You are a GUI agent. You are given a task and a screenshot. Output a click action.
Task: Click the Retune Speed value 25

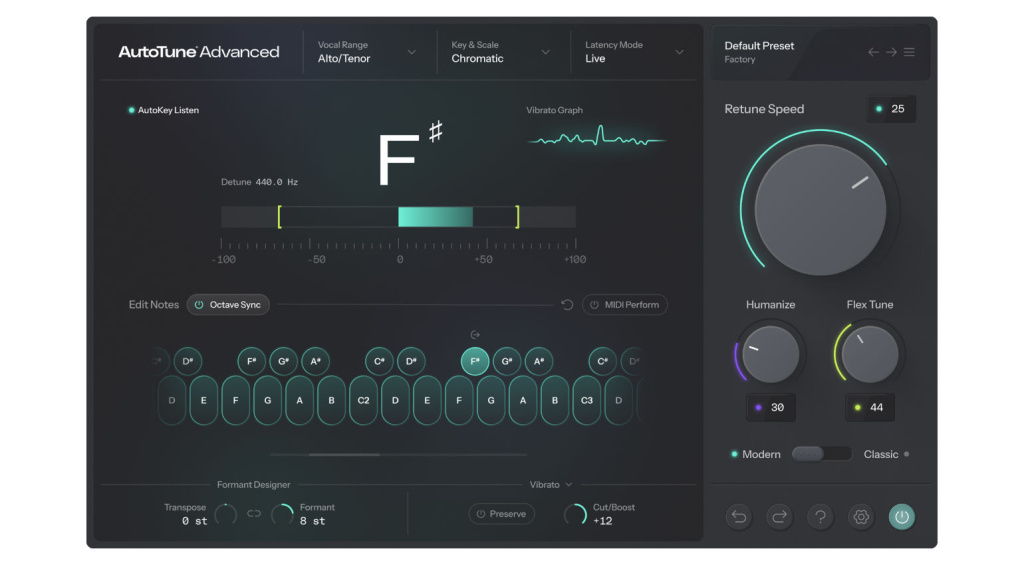coord(891,109)
